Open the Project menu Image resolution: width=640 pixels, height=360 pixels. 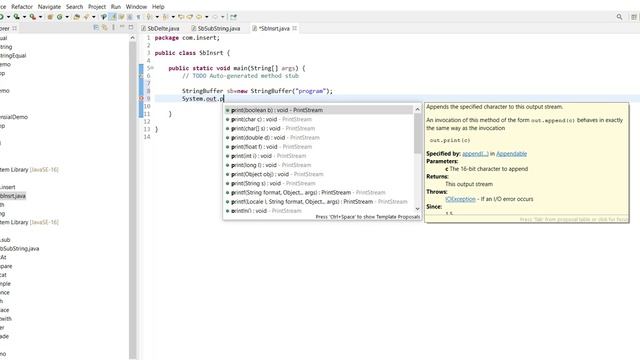[x=97, y=7]
